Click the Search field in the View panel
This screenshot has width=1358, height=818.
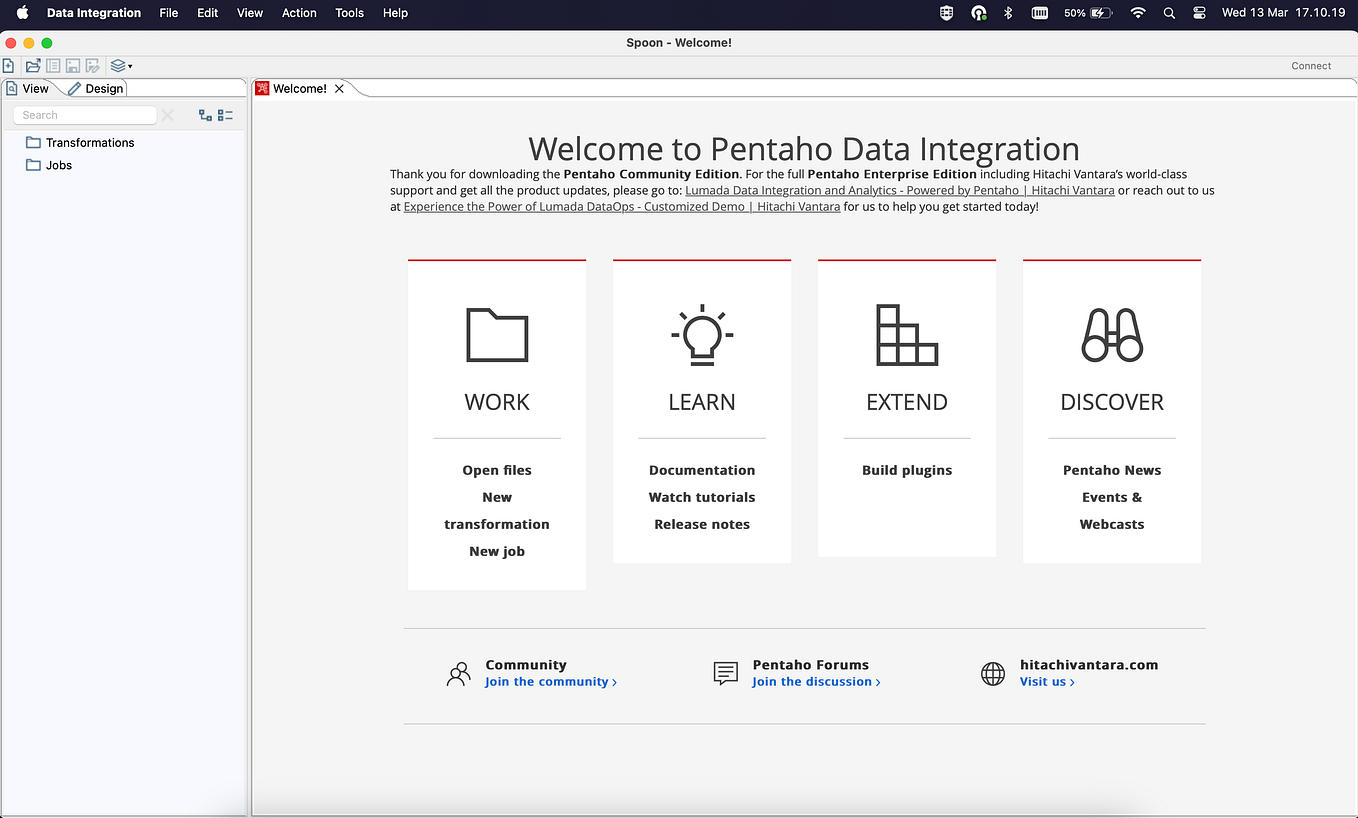85,115
